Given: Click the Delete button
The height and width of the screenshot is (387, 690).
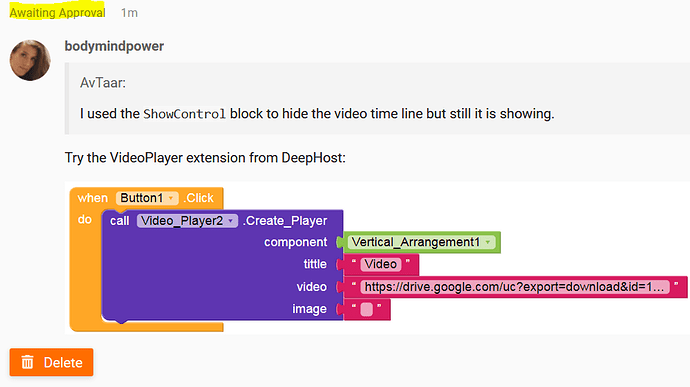Looking at the screenshot, I should coord(51,362).
